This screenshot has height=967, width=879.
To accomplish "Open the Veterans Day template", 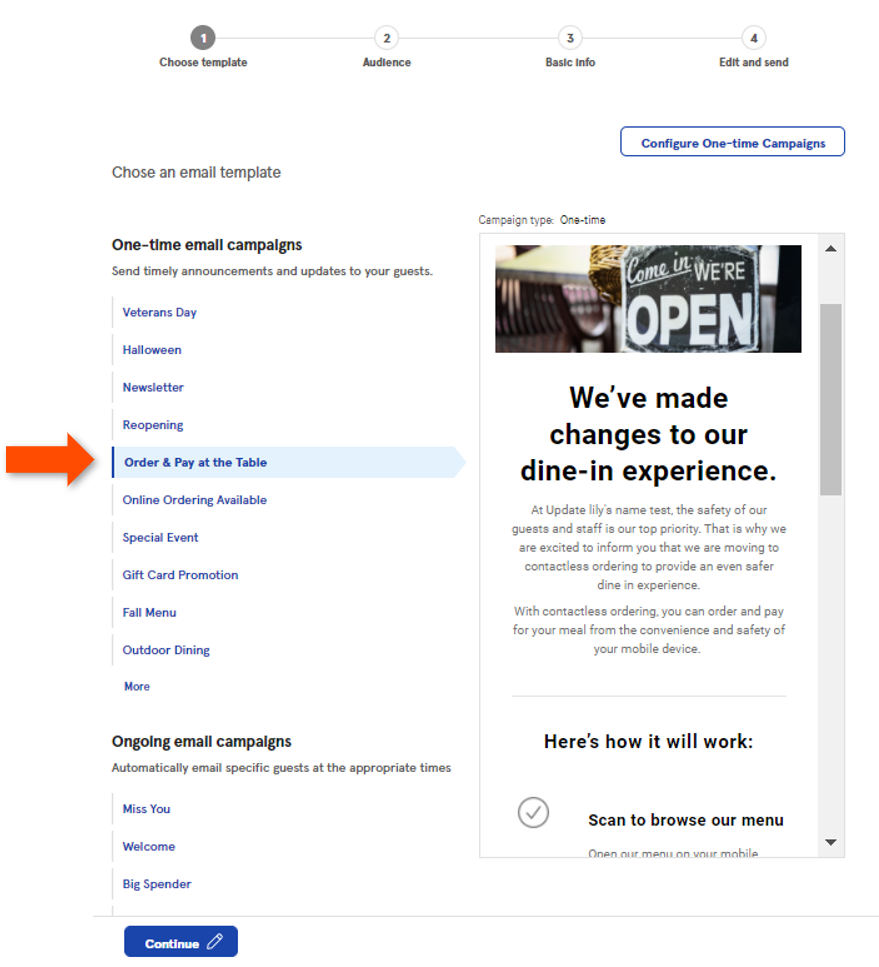I will (x=159, y=312).
